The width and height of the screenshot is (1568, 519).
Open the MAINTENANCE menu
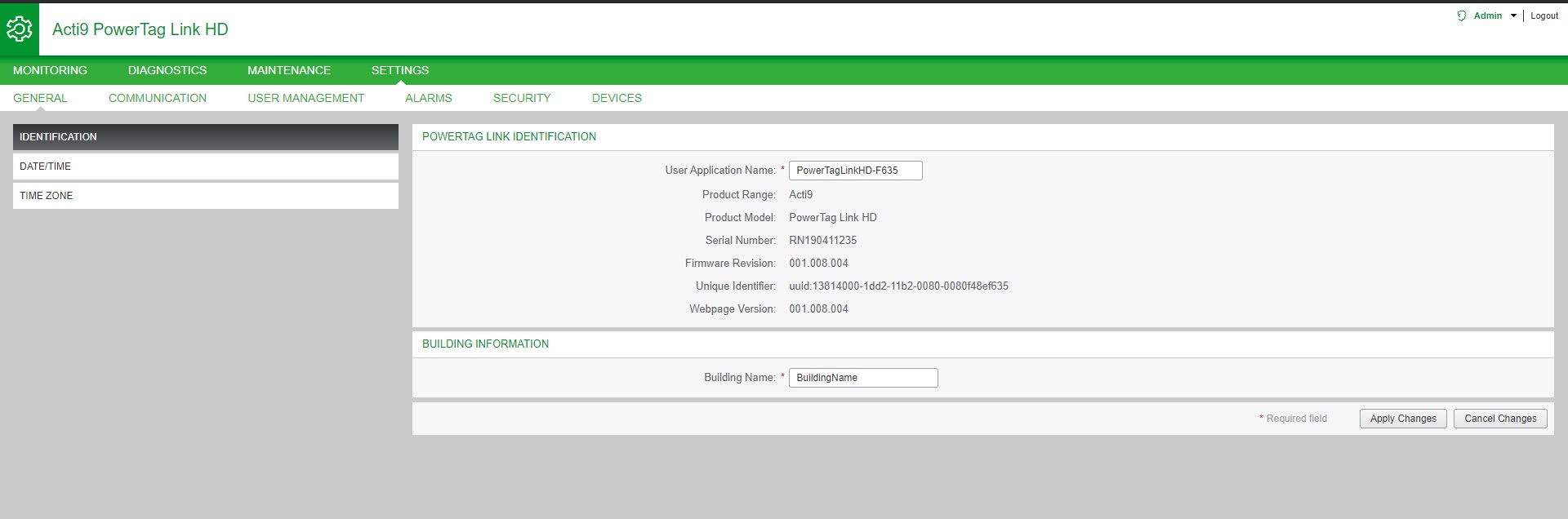pos(289,70)
